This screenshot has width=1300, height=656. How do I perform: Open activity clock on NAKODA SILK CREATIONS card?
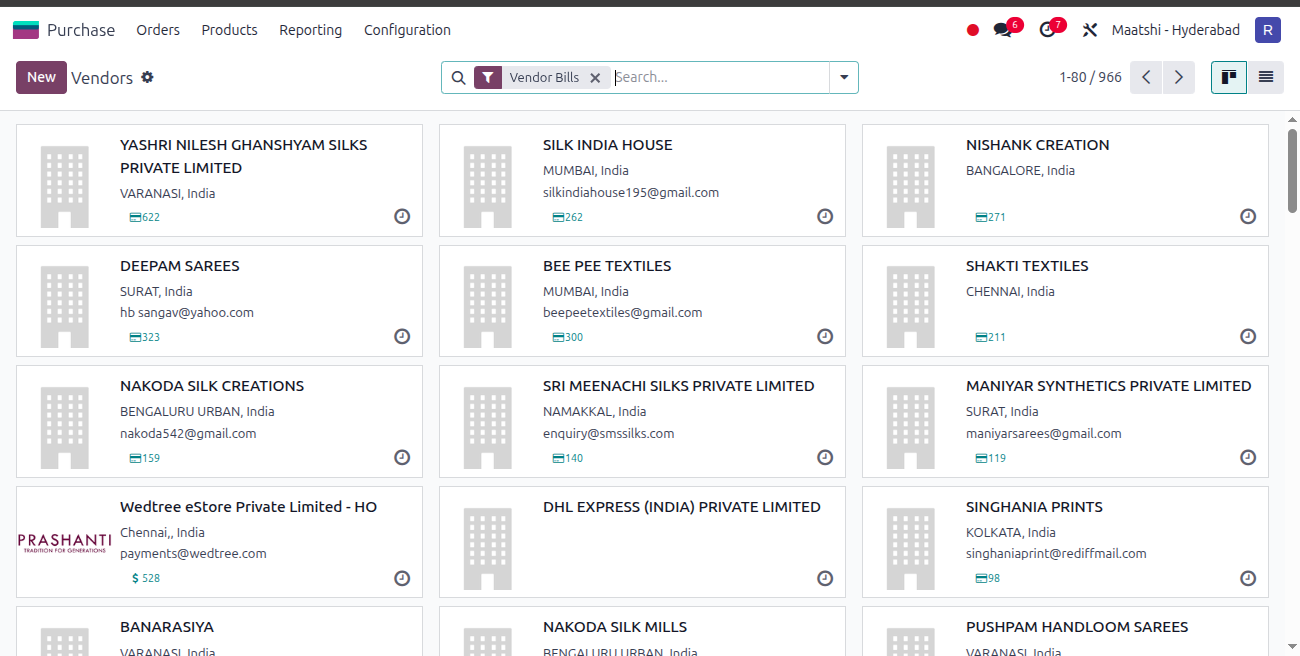coord(402,457)
